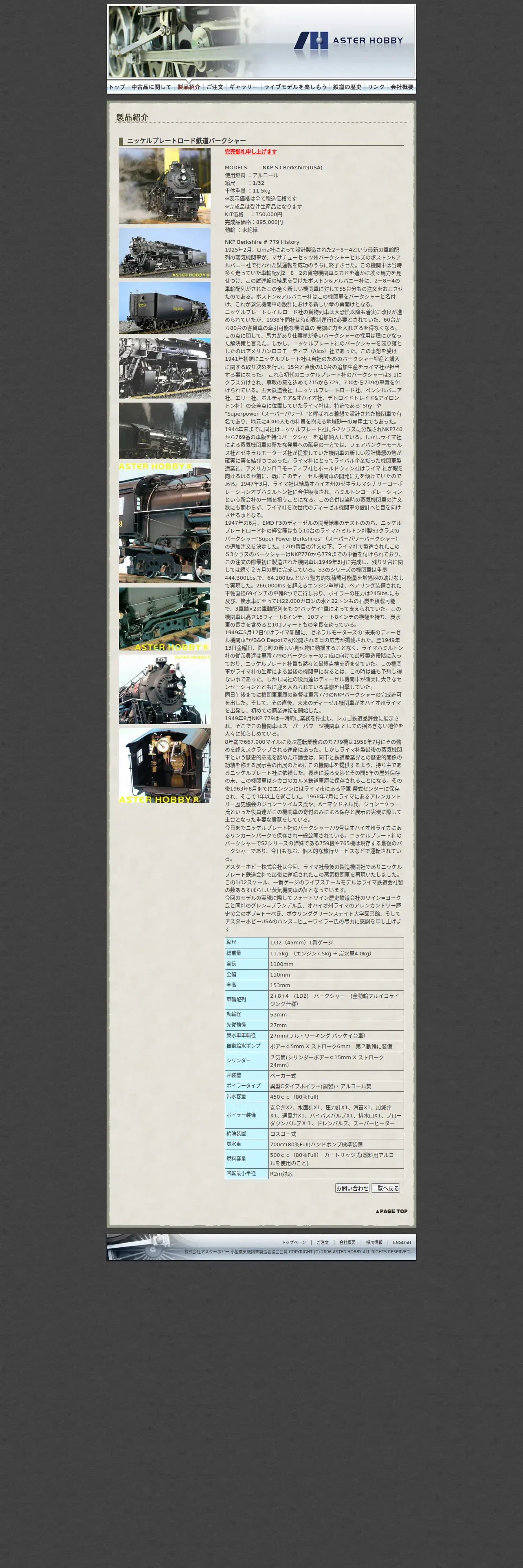Open the ご注文 footer link
The width and height of the screenshot is (523, 1568).
(x=322, y=1242)
